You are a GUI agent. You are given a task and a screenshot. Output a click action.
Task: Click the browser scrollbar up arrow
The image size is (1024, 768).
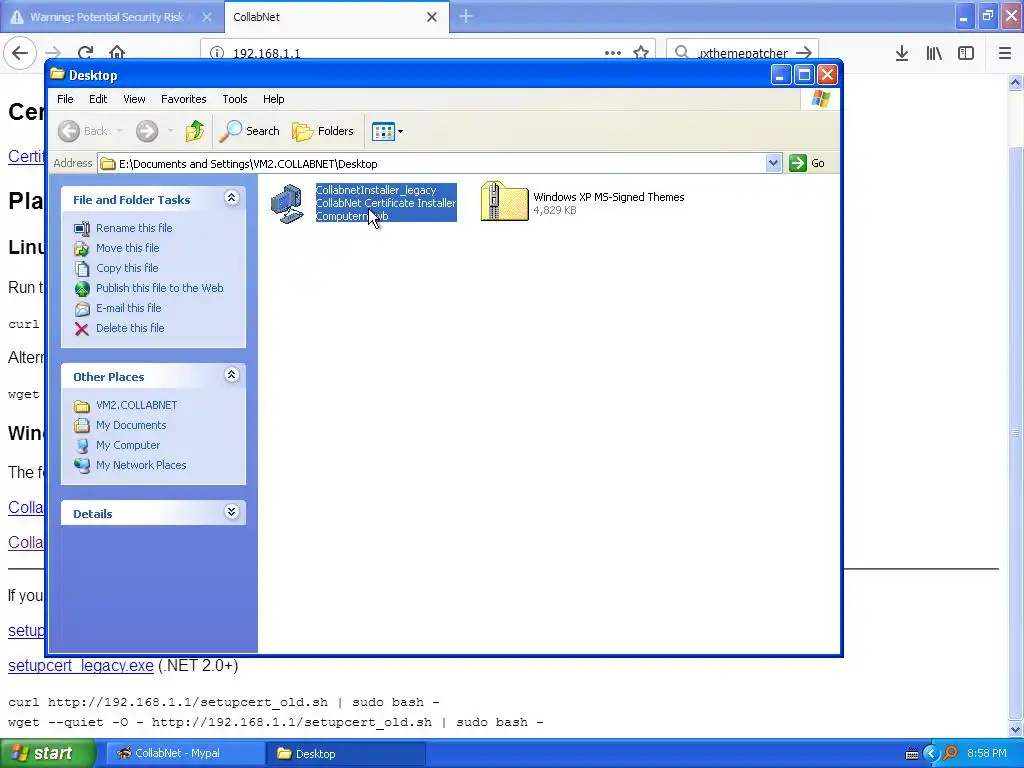(x=1016, y=82)
